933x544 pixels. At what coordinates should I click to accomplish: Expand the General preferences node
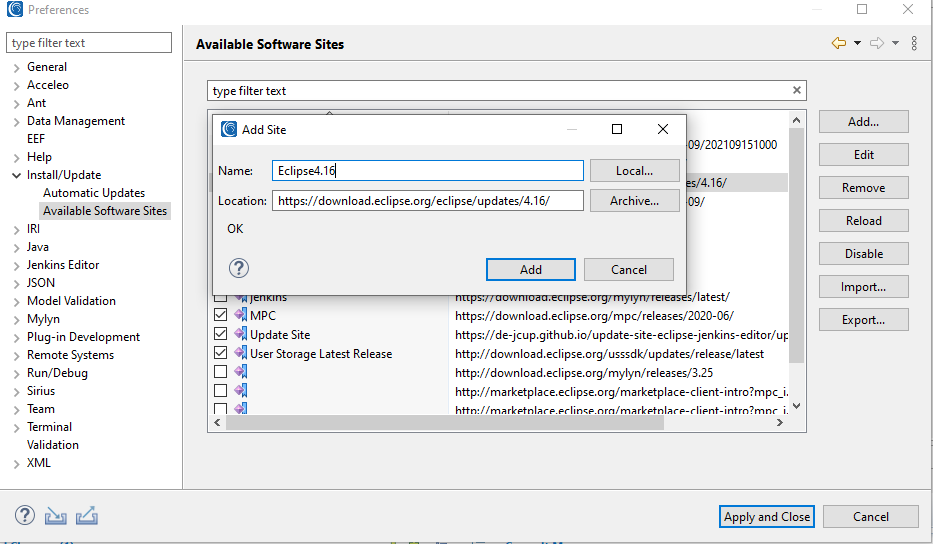(17, 68)
